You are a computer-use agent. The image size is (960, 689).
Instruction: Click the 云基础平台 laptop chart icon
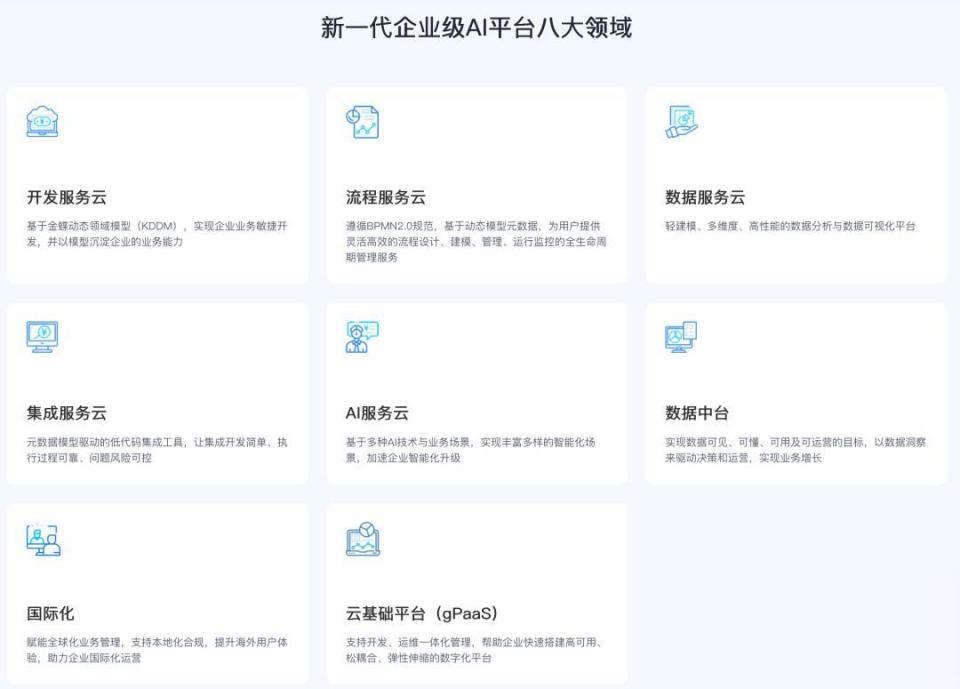(x=362, y=540)
